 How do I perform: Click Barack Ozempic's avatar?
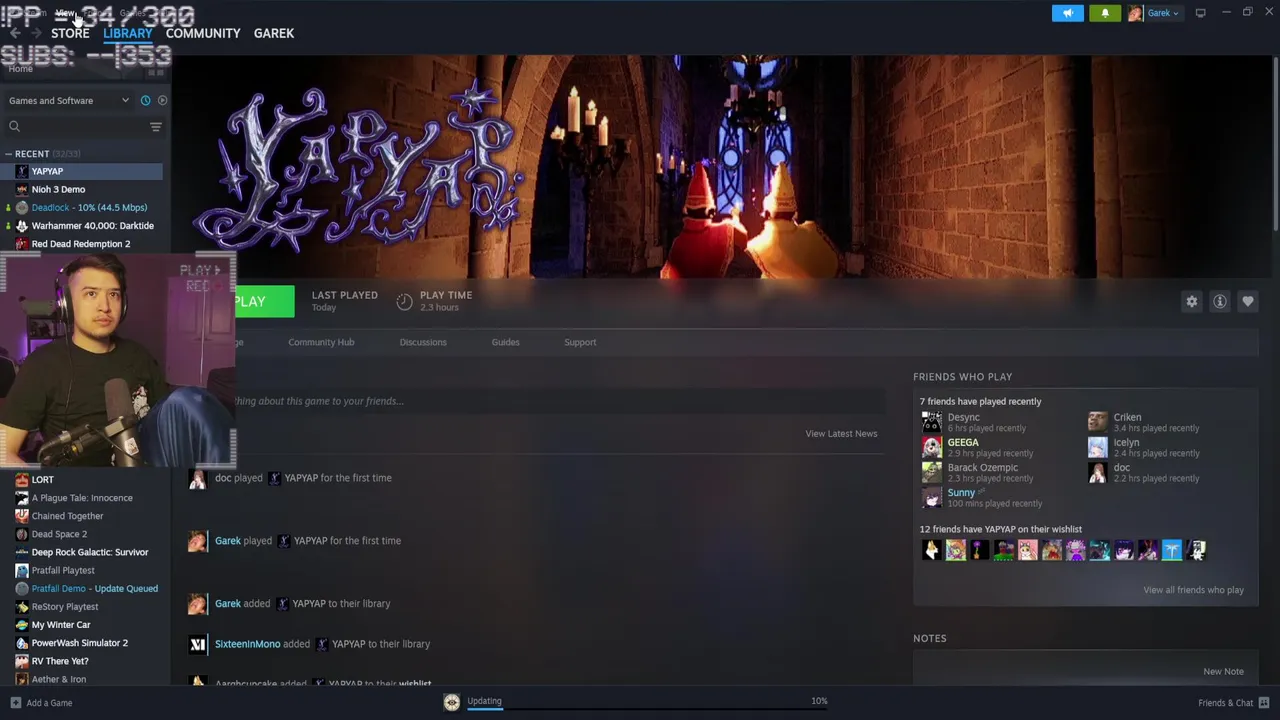931,472
